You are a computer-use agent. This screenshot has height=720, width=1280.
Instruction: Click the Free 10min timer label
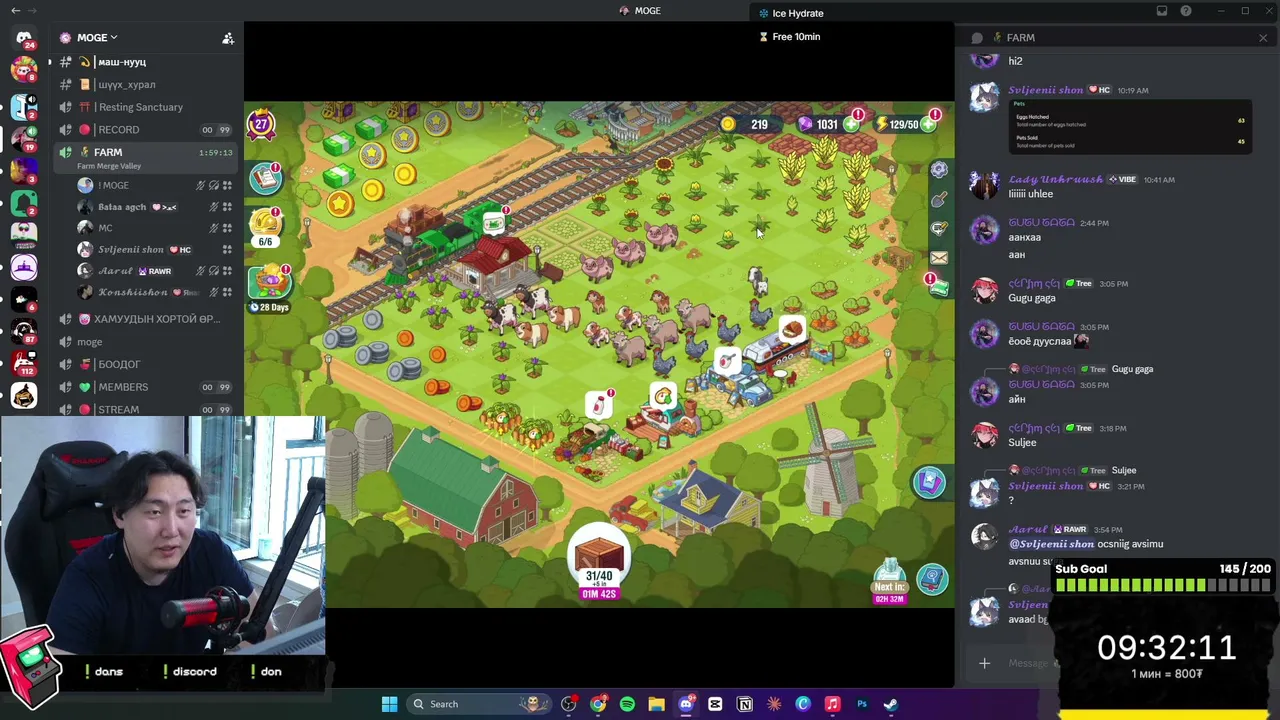click(x=790, y=37)
